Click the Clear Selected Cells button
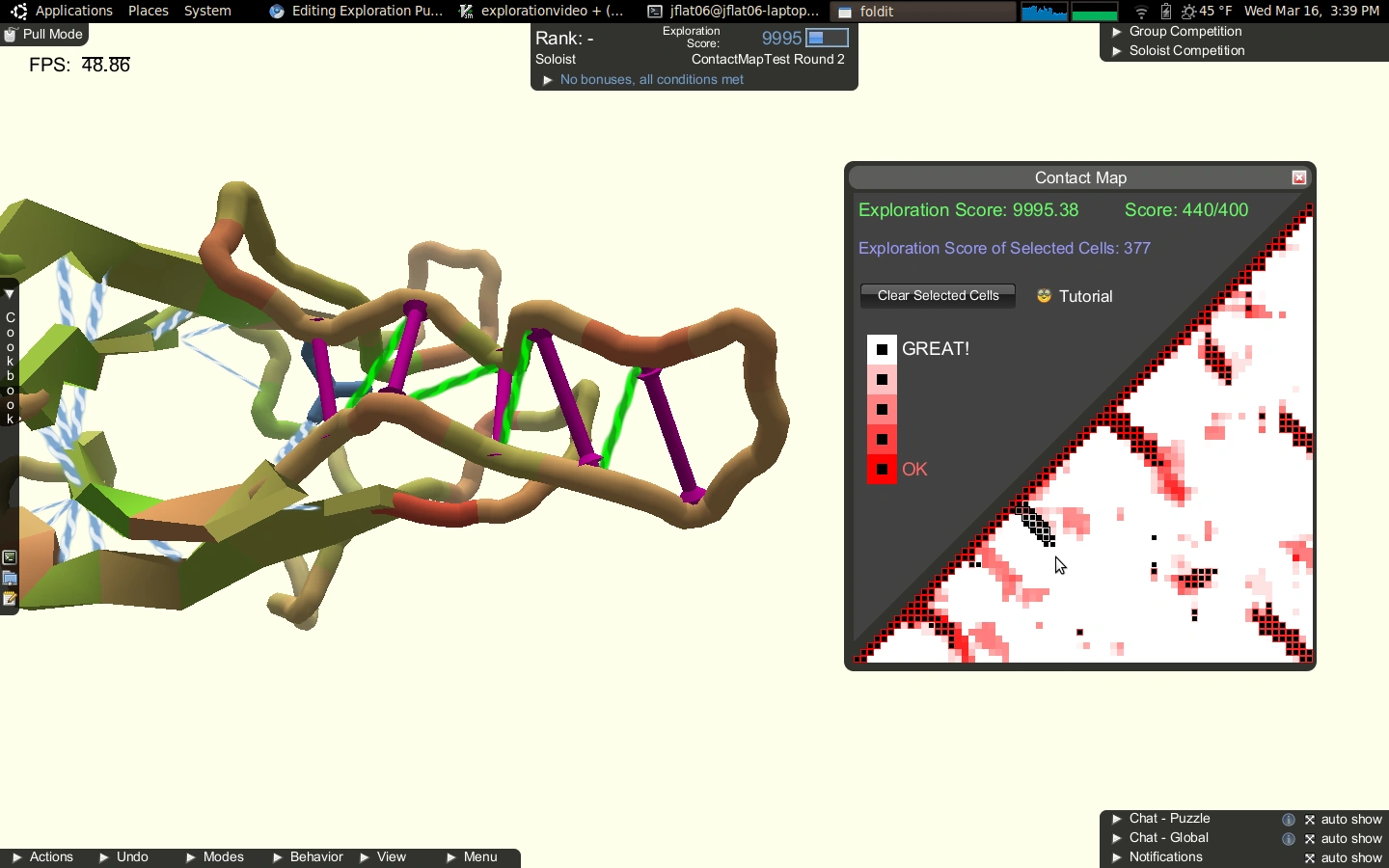This screenshot has width=1389, height=868. pos(938,296)
